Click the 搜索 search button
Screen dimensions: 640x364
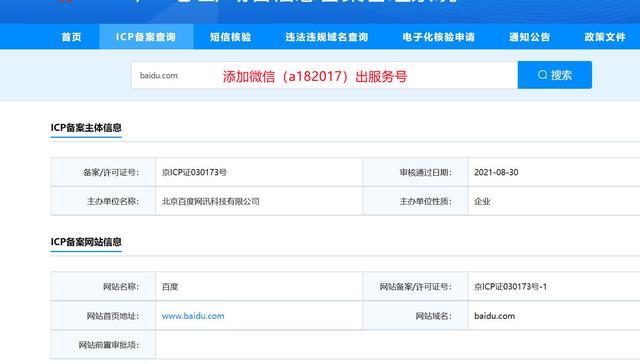555,75
